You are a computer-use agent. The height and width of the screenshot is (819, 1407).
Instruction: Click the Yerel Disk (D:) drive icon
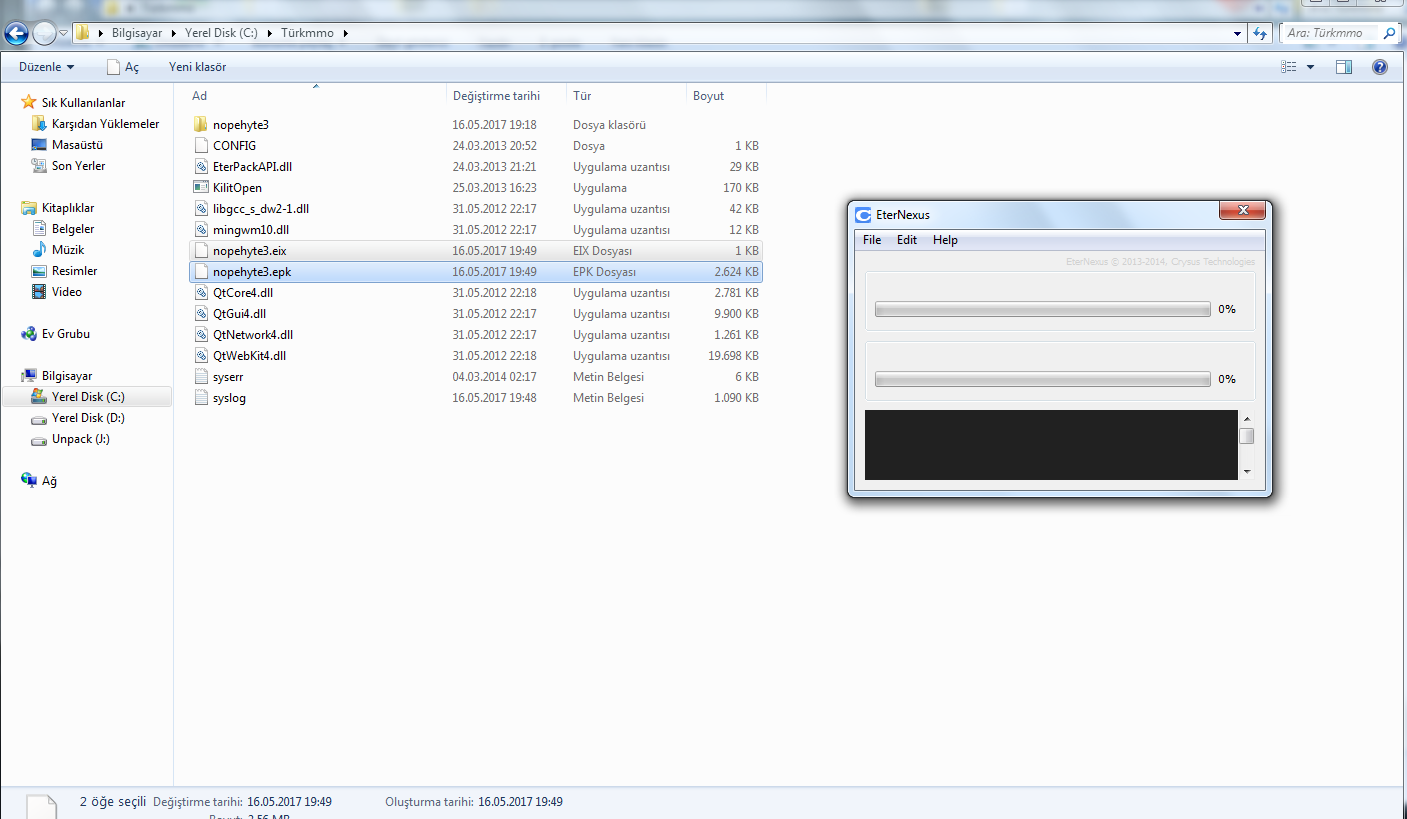pos(39,418)
